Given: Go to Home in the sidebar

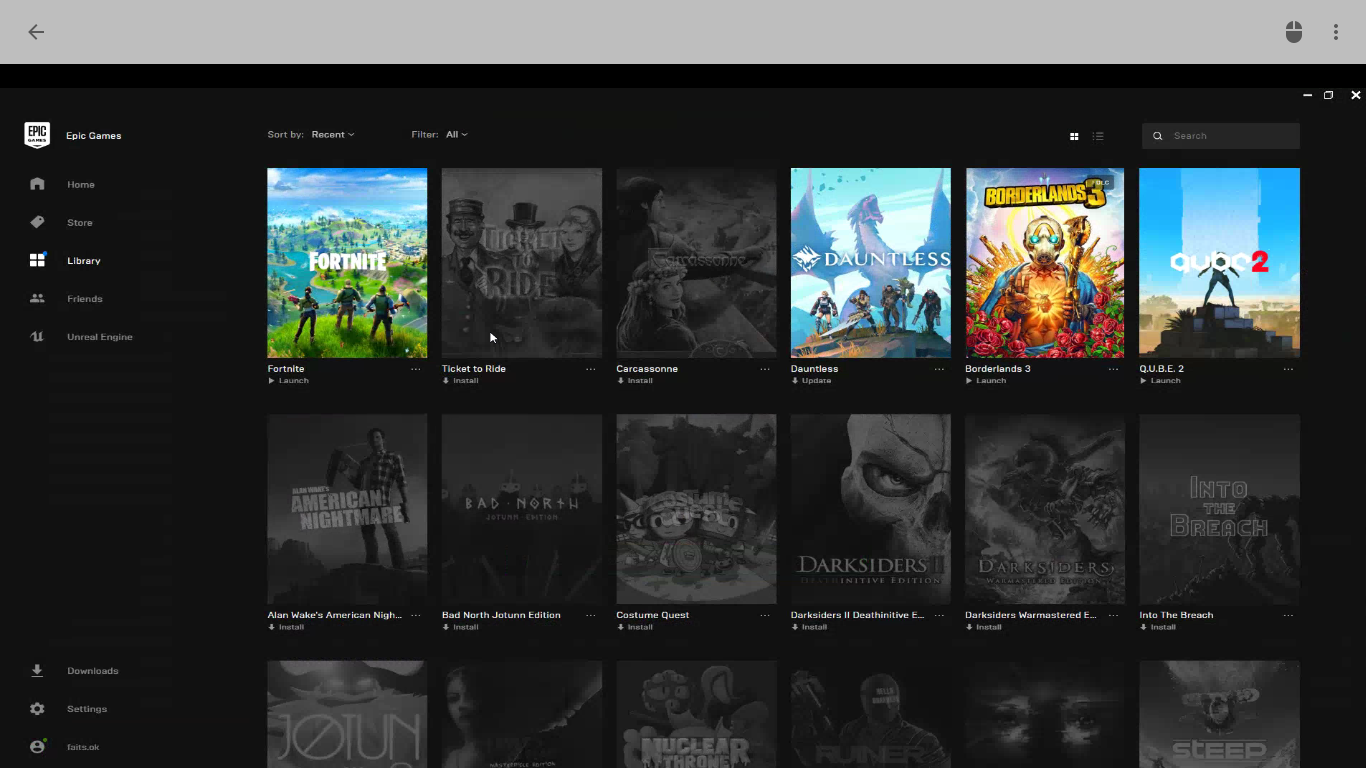Looking at the screenshot, I should click(81, 185).
